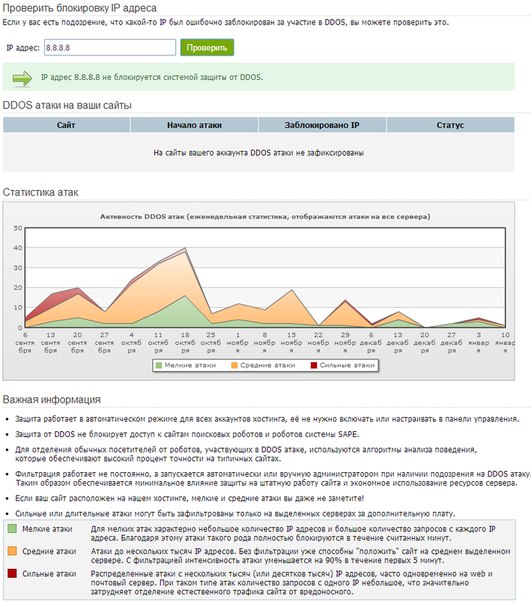Screen dimensions: 531x604
Task: Click the green arrow icon in result banner
Action: [x=22, y=78]
